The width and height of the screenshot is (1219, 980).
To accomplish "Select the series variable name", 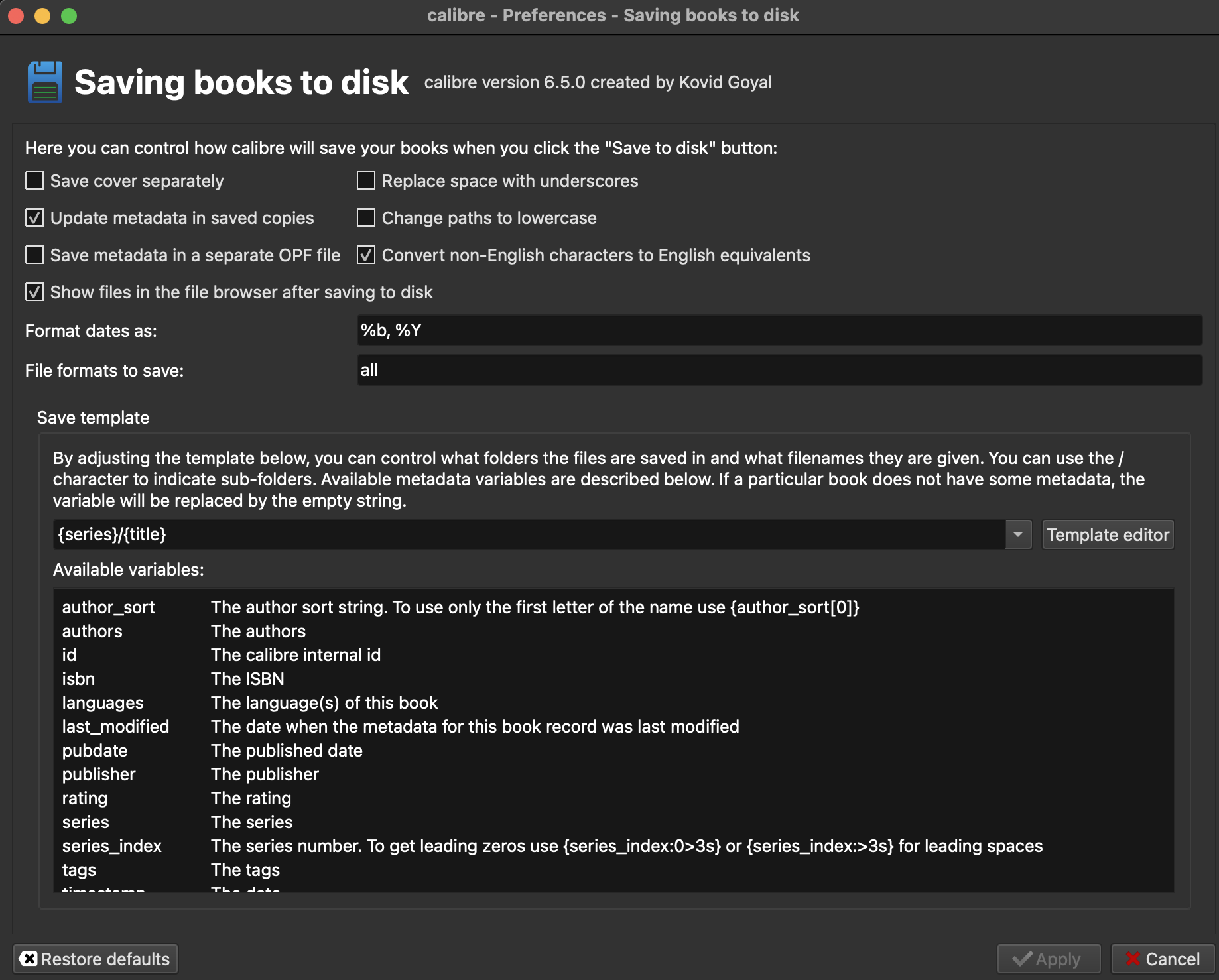I will click(x=86, y=822).
